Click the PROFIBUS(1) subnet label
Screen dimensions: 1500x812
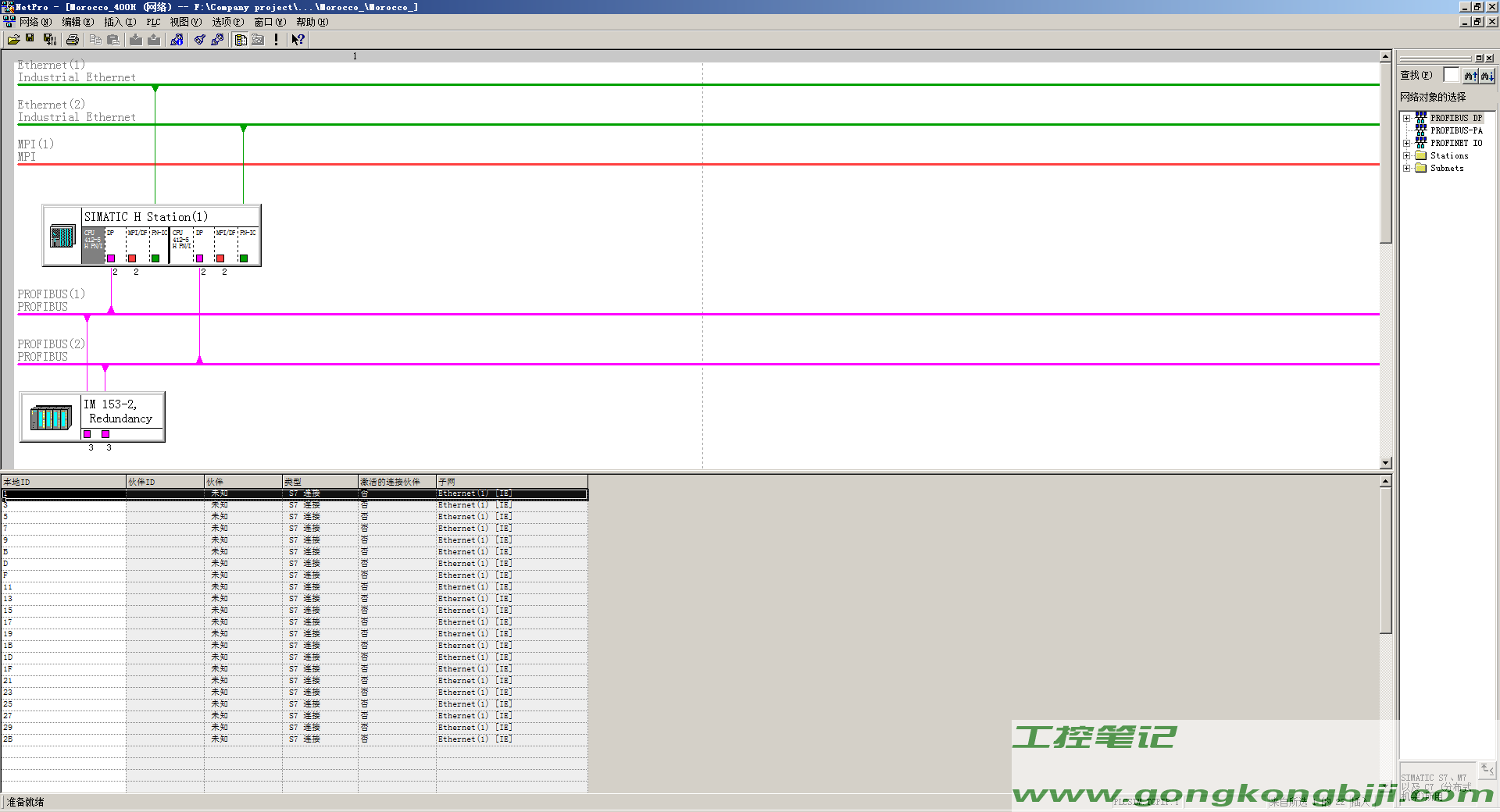(x=52, y=294)
